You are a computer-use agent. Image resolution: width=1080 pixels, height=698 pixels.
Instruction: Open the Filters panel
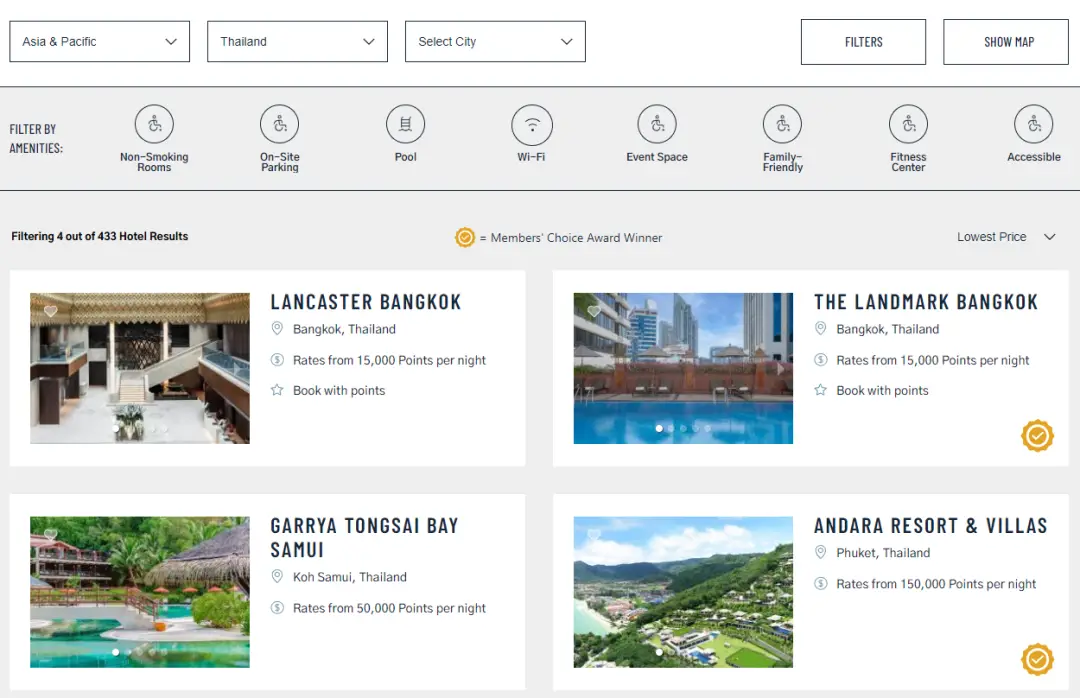(x=863, y=42)
